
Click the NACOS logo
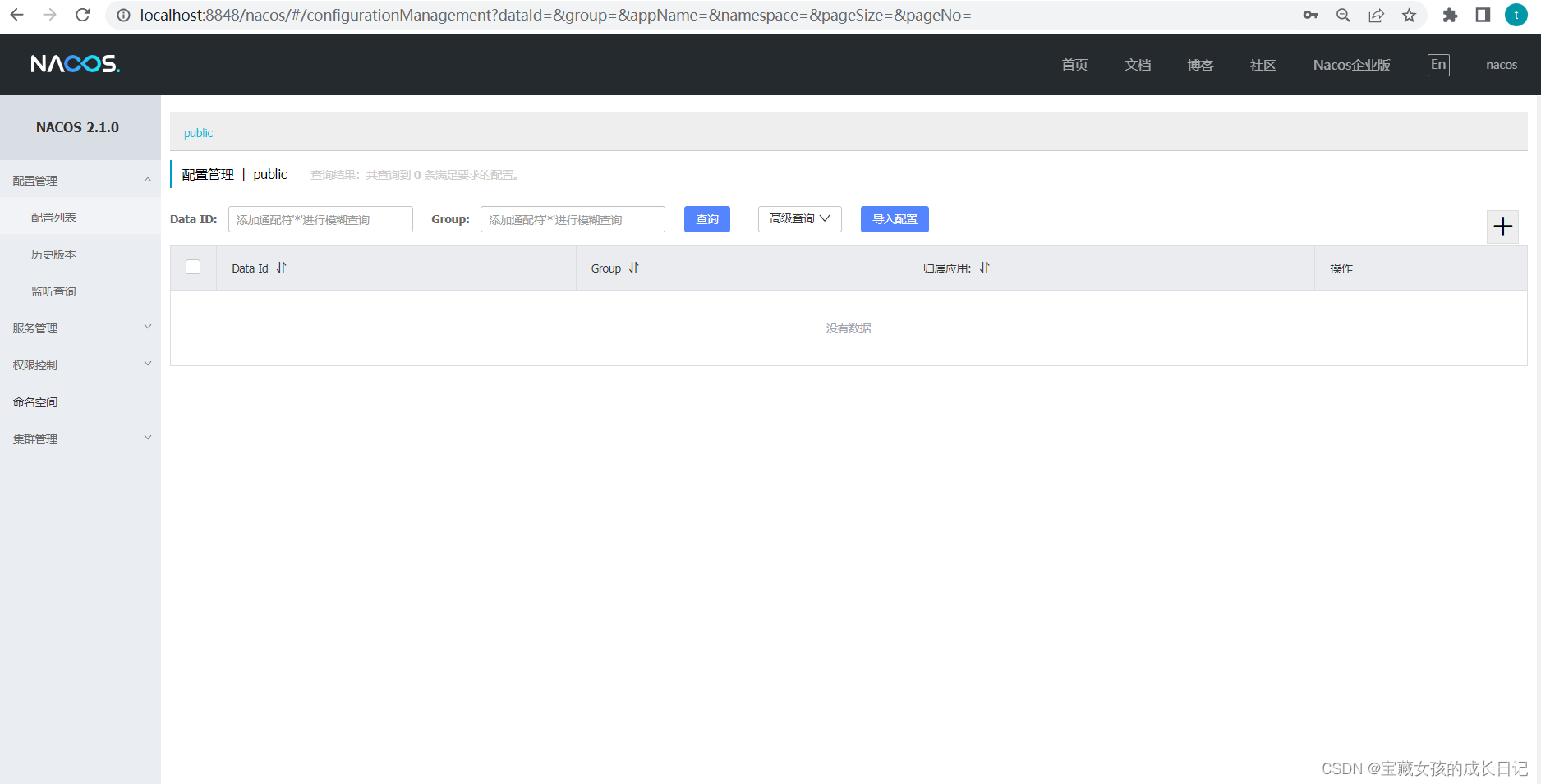(x=76, y=64)
